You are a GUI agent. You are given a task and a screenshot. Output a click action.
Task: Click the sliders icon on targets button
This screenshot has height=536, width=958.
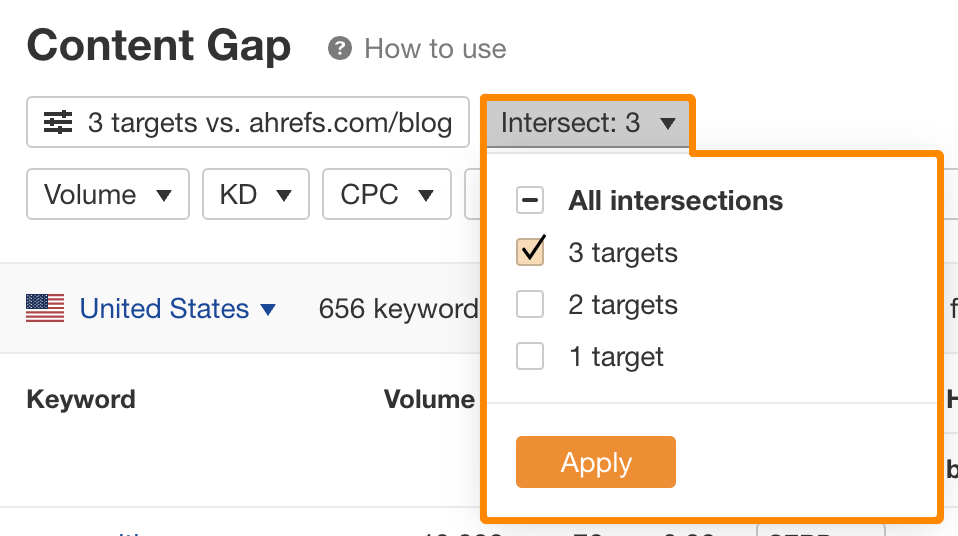point(58,123)
